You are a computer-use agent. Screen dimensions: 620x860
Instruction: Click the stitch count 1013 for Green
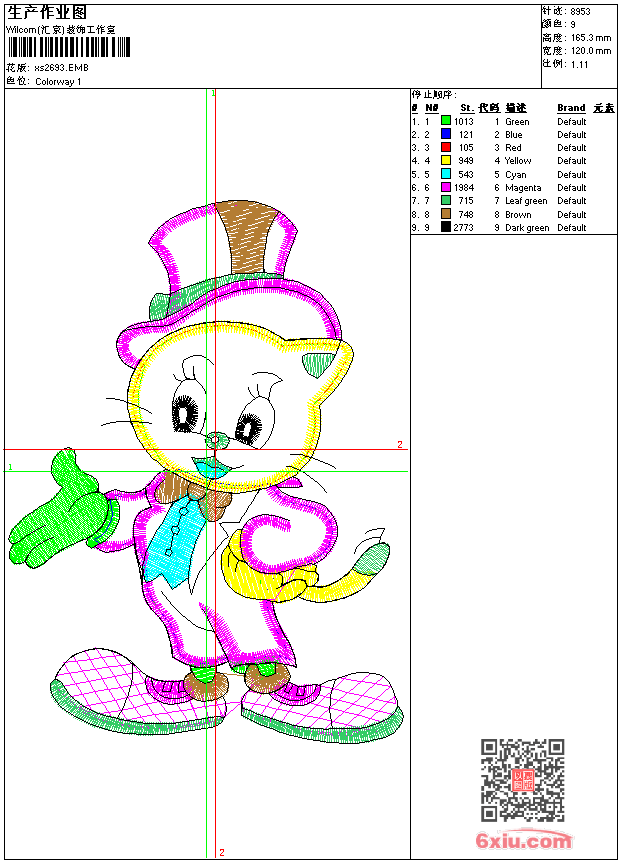464,122
